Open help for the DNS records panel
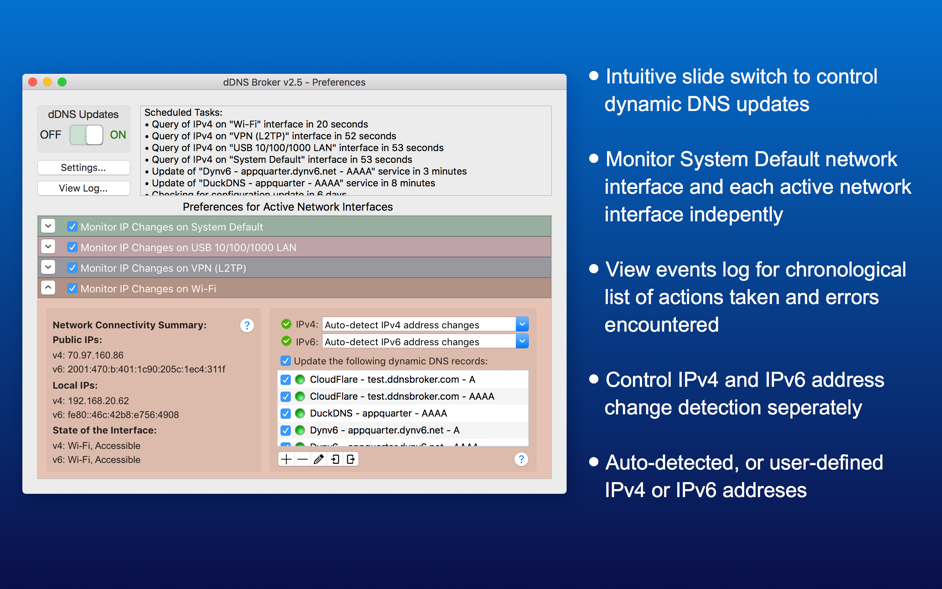This screenshot has height=589, width=942. click(x=521, y=459)
